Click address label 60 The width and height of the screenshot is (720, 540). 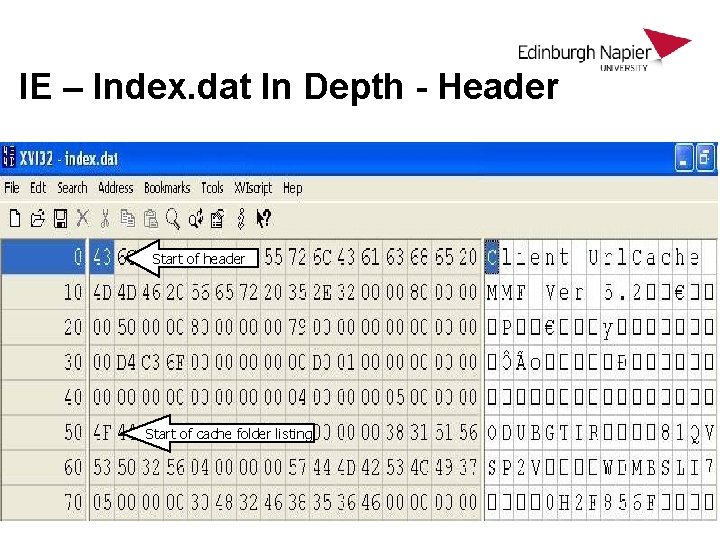point(73,467)
